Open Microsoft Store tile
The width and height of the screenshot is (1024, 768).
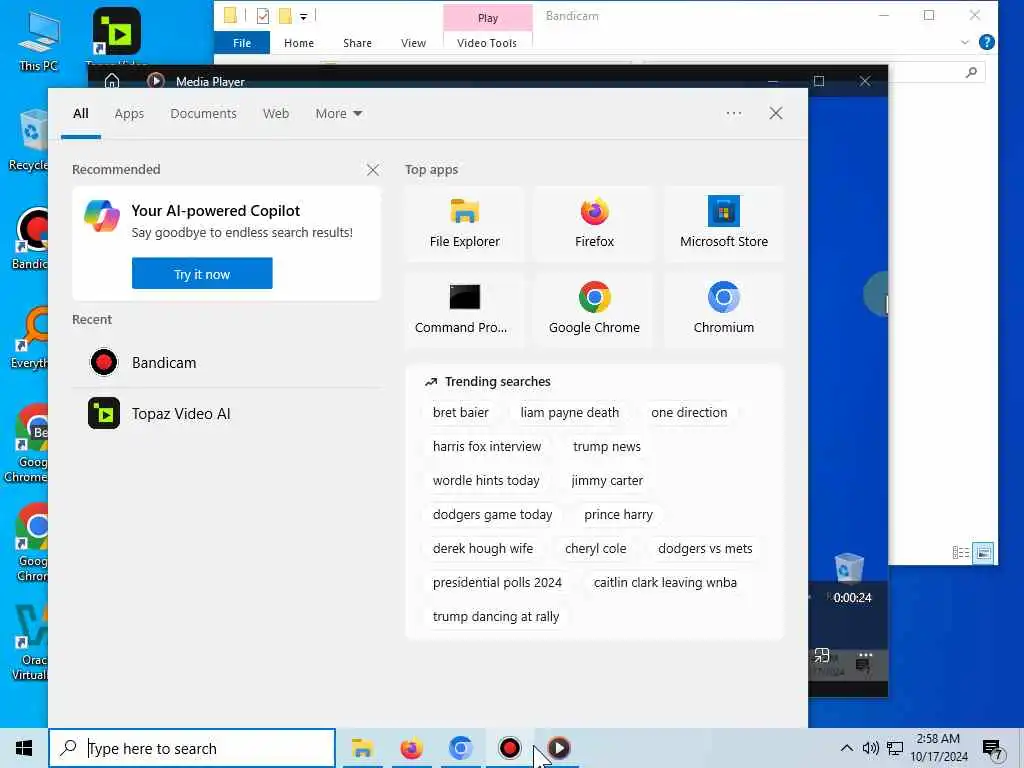724,223
